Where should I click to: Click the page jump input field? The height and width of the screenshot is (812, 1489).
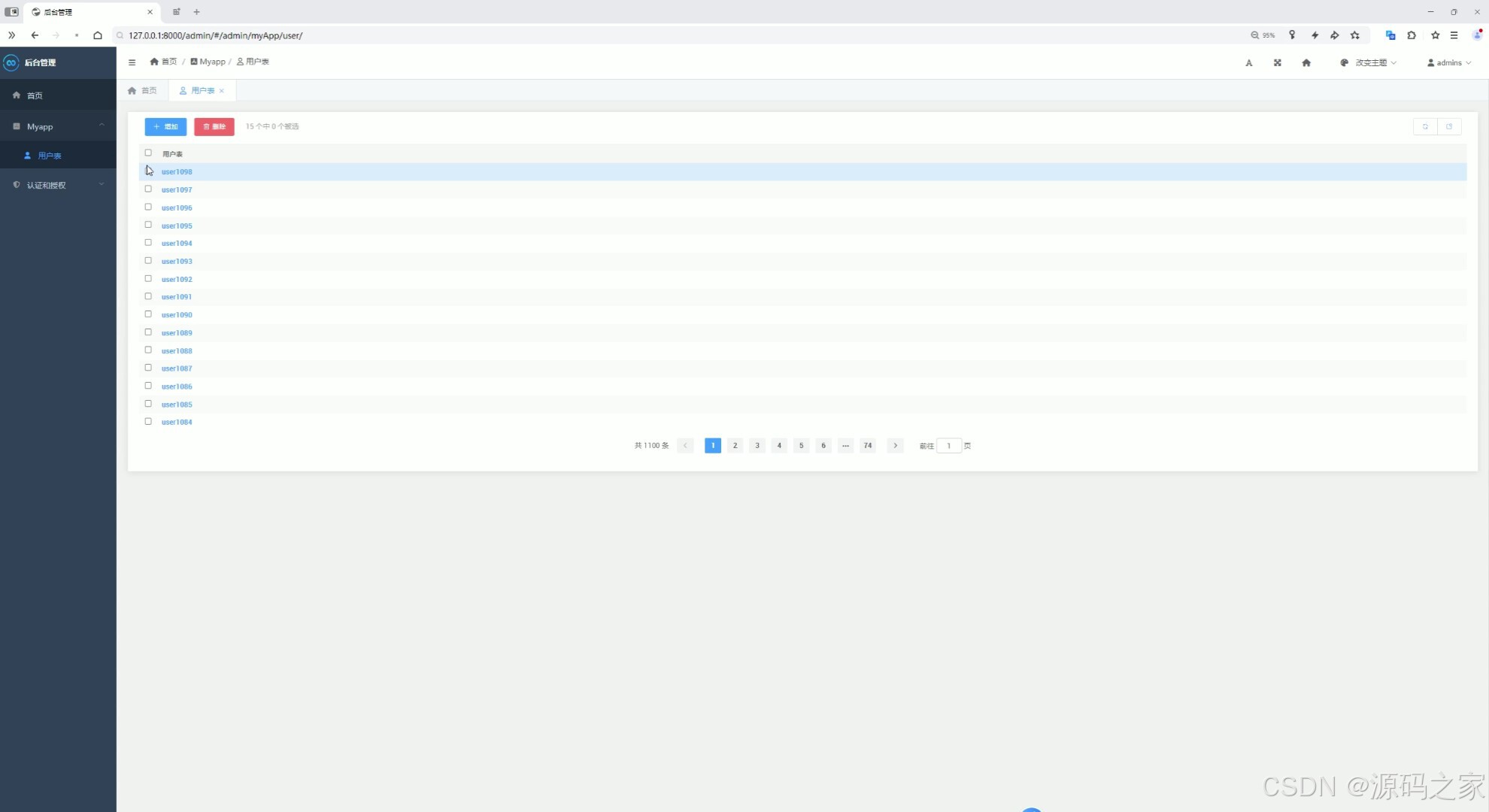(x=948, y=446)
